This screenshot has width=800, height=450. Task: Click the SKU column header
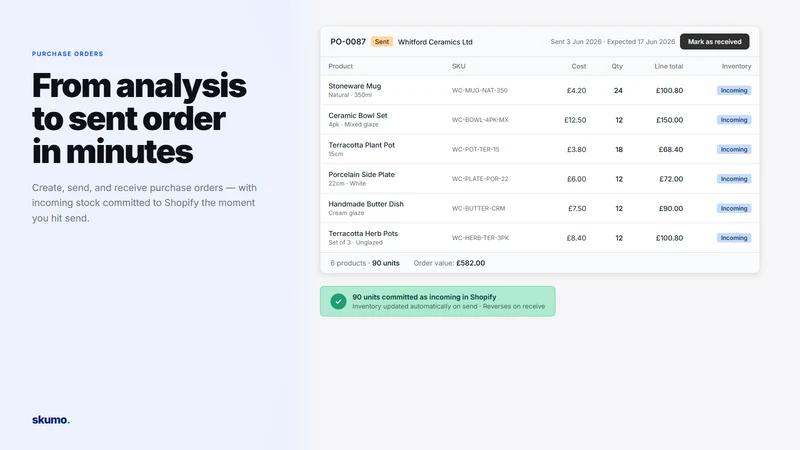458,66
